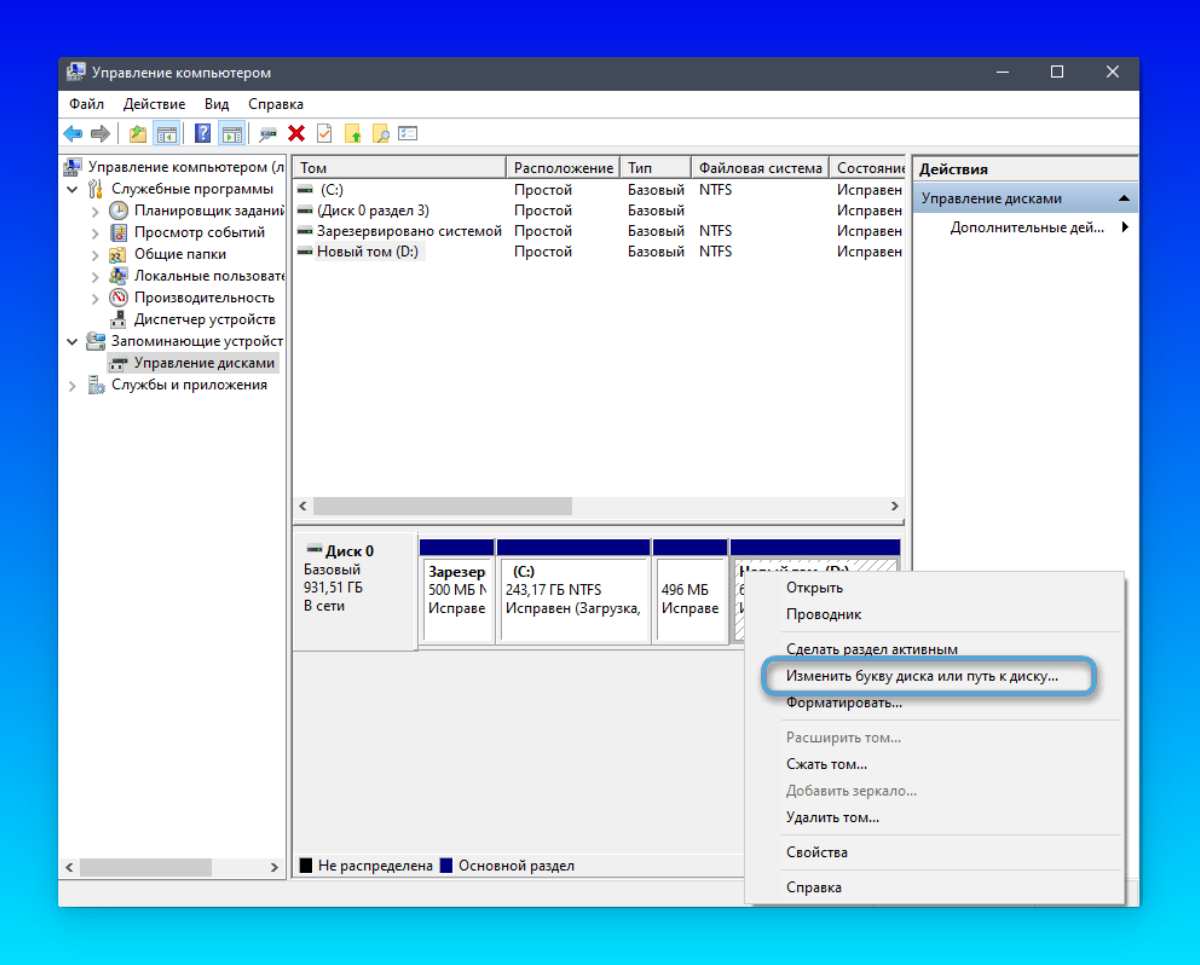This screenshot has height=965, width=1200.
Task: Click the properties checkmark page icon
Action: point(324,134)
